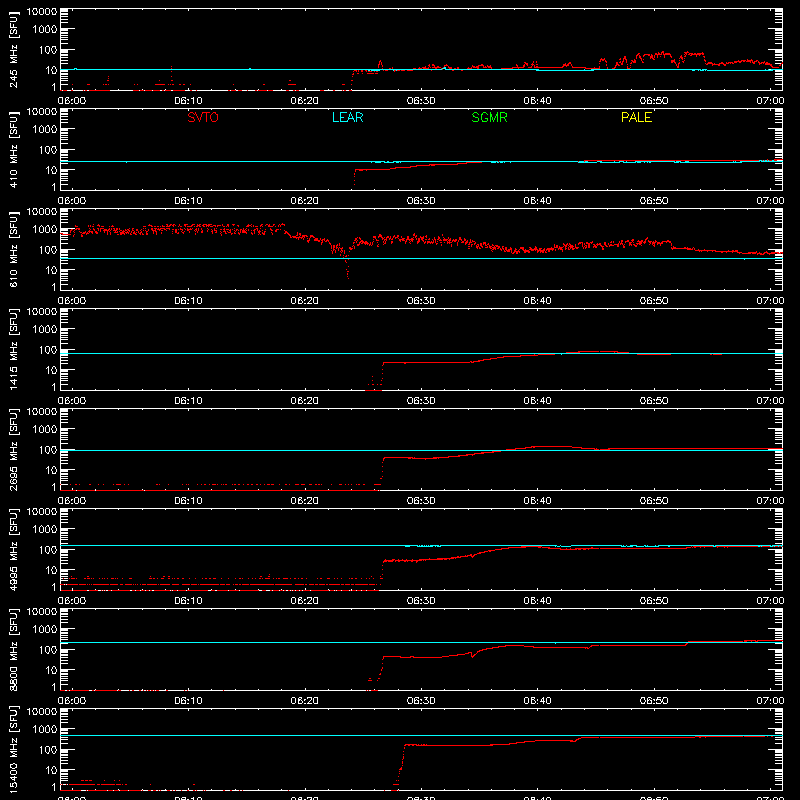The width and height of the screenshot is (800, 800).
Task: Click 06:50 tick under the 2695 MHz plot
Action: (654, 501)
